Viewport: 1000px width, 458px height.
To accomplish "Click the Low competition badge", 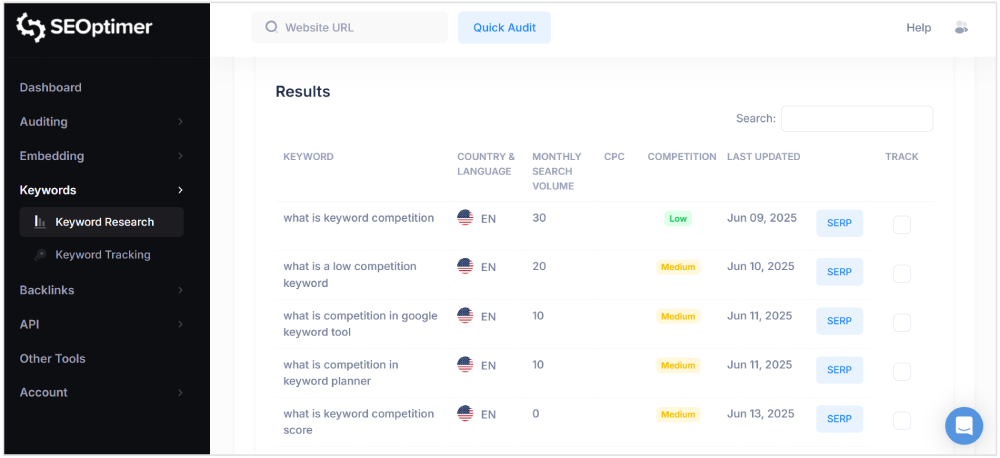I will point(678,218).
